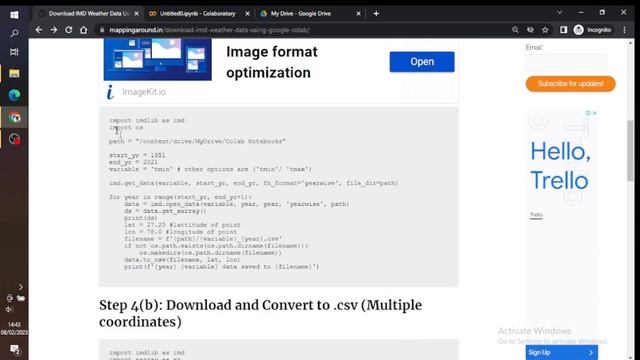The height and width of the screenshot is (360, 640).
Task: Click the 'import imdlib as imd' line
Action: click(147, 120)
